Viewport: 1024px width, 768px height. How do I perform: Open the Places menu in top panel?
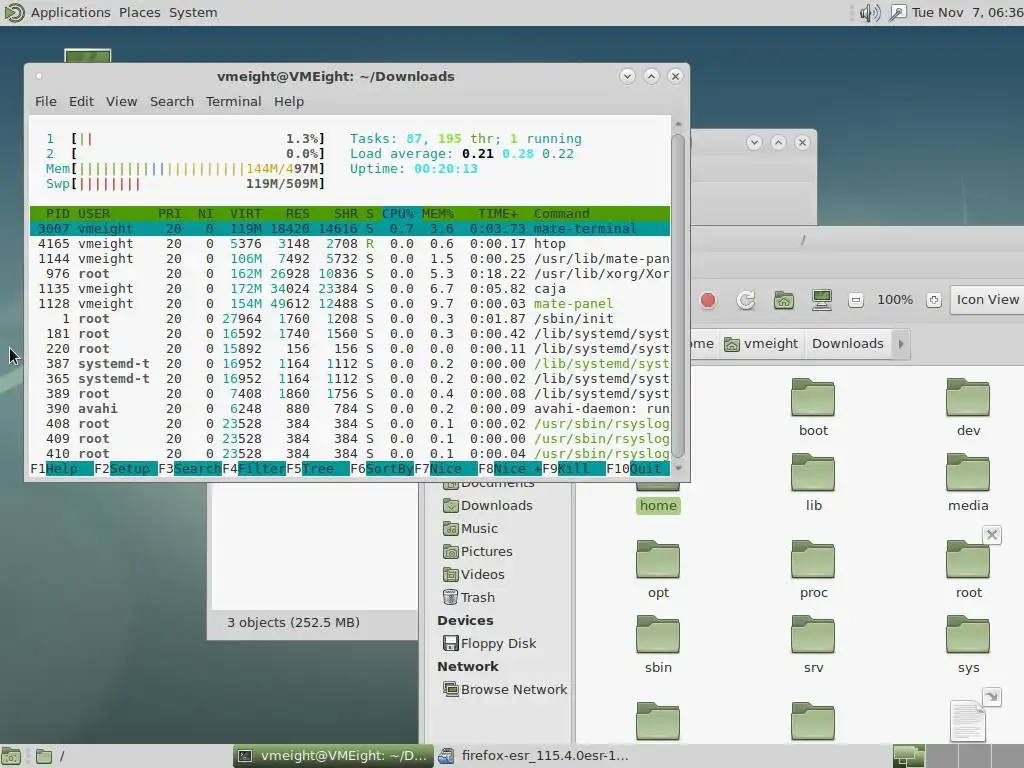pyautogui.click(x=139, y=12)
